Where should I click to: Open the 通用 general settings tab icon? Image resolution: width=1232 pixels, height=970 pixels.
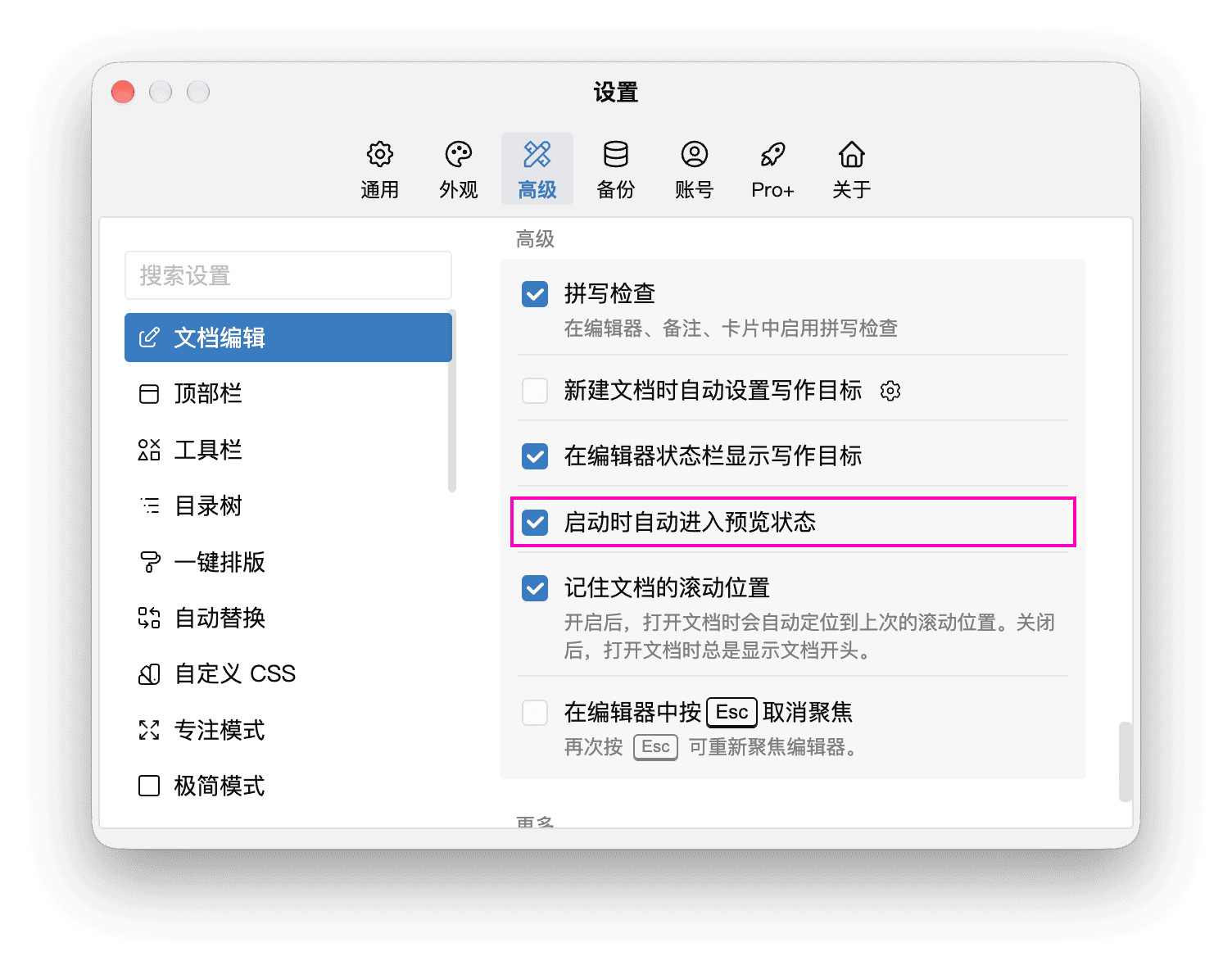pyautogui.click(x=379, y=154)
